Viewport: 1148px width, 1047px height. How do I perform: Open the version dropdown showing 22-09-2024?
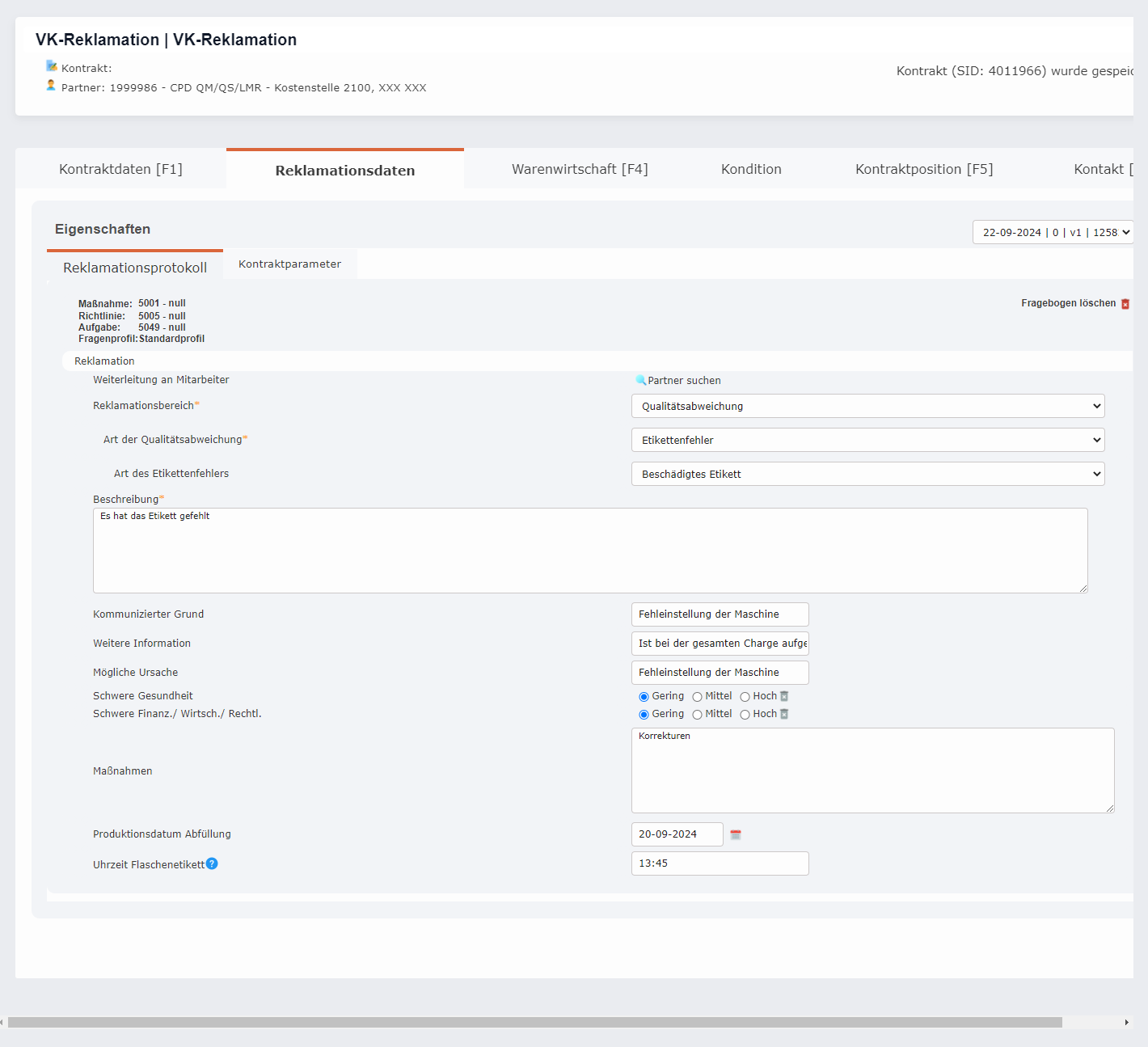tap(1053, 232)
